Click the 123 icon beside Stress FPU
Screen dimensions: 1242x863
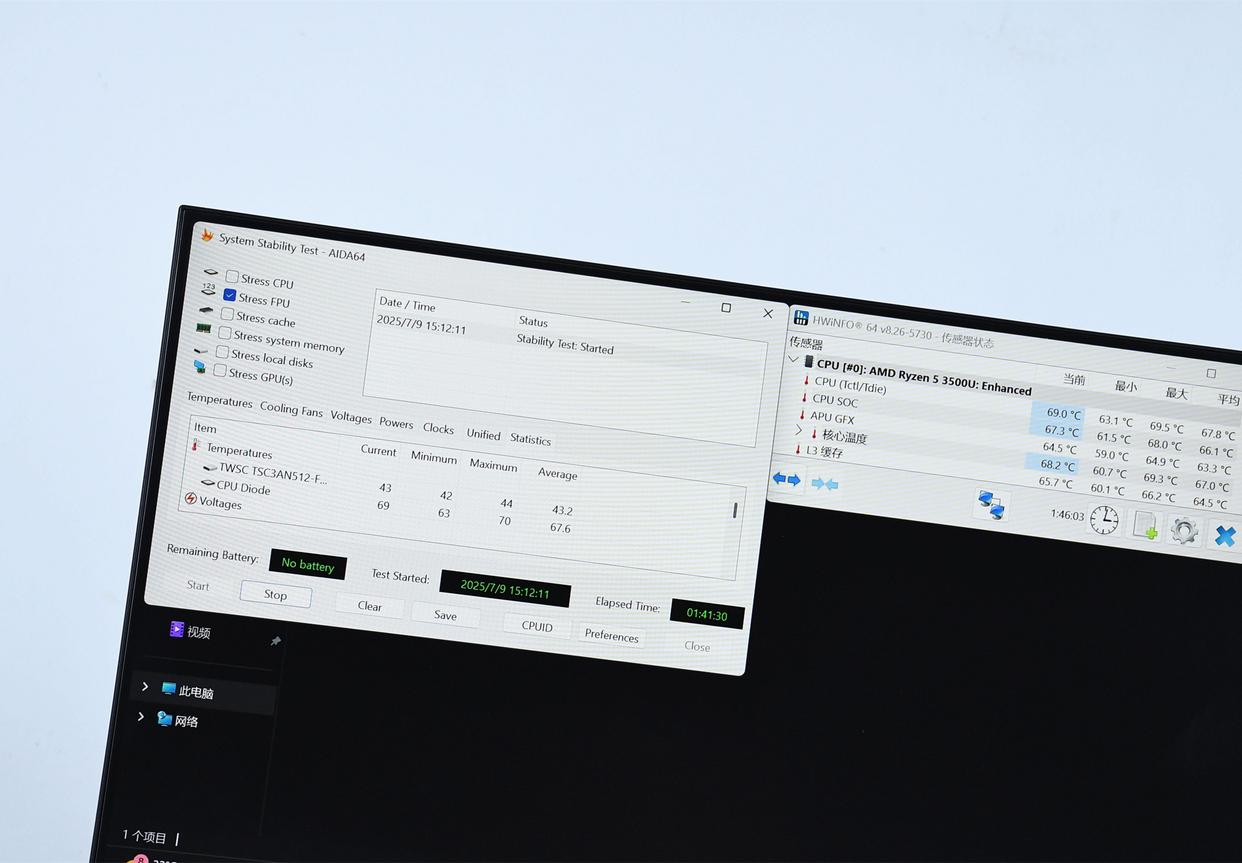[x=208, y=290]
